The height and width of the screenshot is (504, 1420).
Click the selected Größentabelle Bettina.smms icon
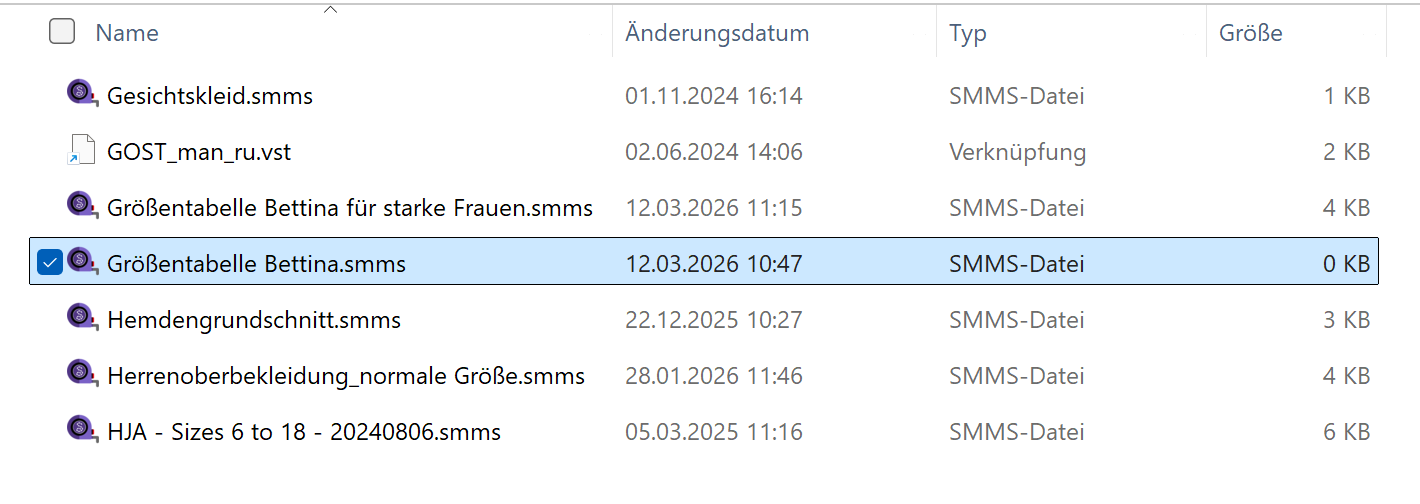pos(82,262)
